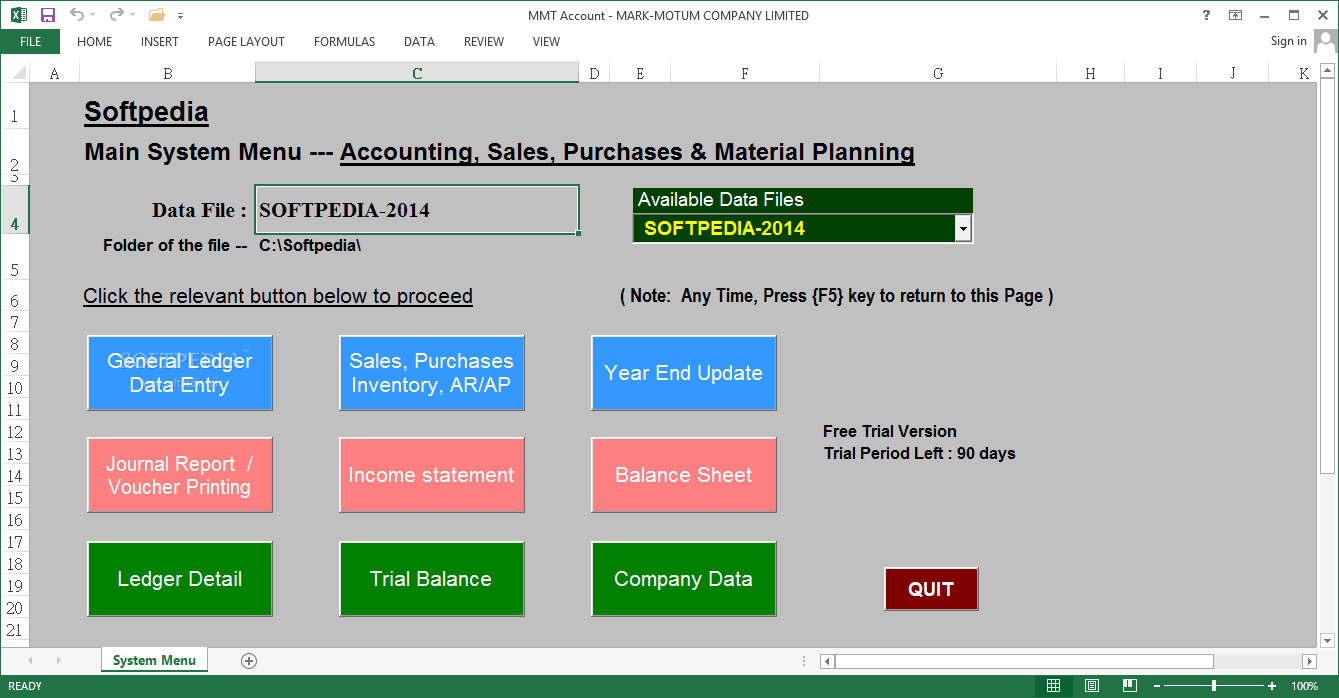The image size is (1339, 698).
Task: Click the vertical scrollbar down arrow
Action: click(x=1328, y=640)
